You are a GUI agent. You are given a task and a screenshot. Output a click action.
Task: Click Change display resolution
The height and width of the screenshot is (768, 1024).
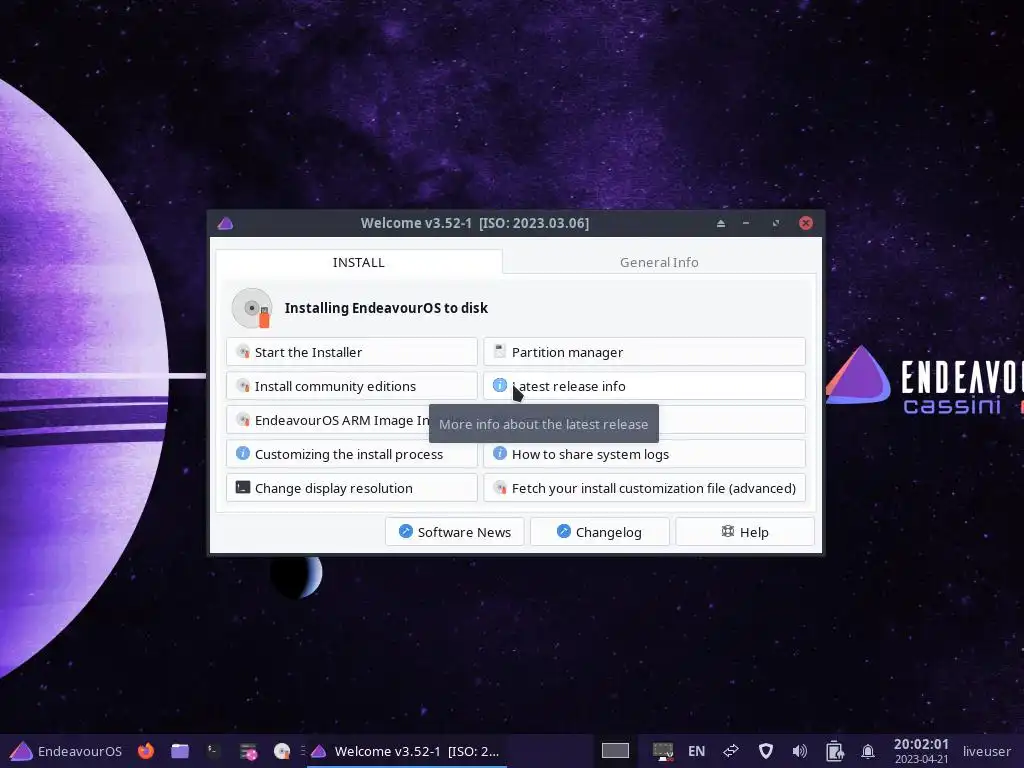tap(351, 488)
